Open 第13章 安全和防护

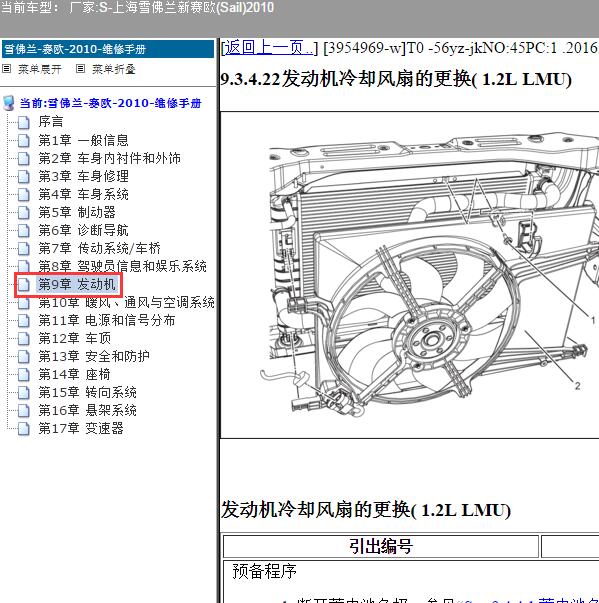pyautogui.click(x=94, y=356)
